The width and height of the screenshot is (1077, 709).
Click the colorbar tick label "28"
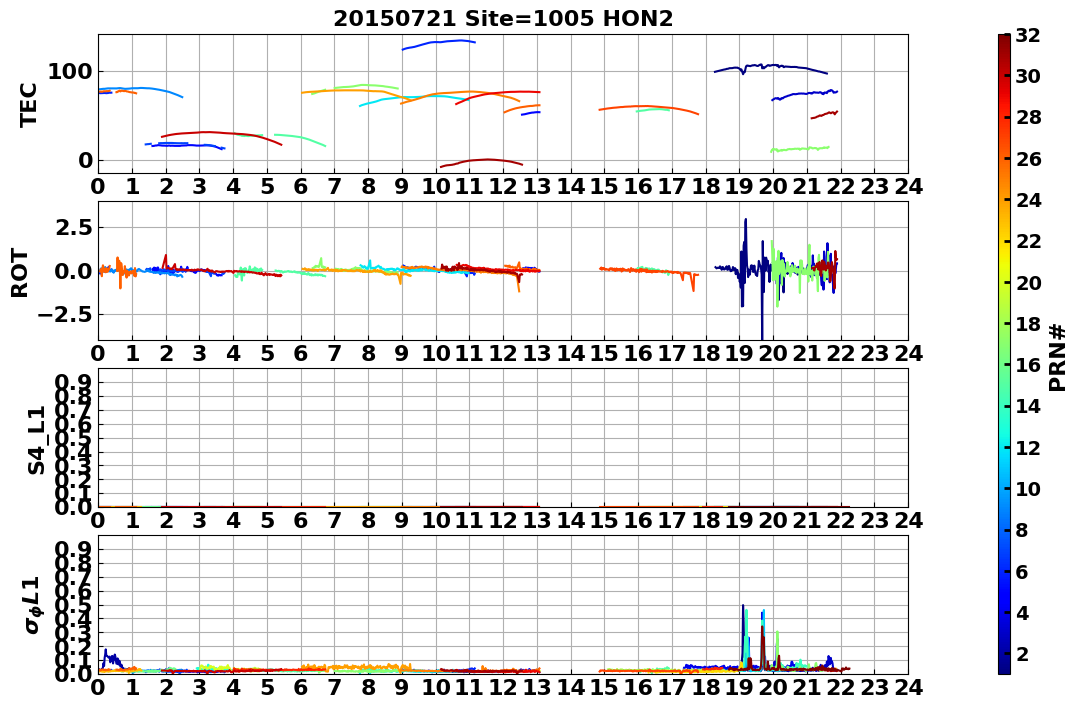[x=1028, y=117]
